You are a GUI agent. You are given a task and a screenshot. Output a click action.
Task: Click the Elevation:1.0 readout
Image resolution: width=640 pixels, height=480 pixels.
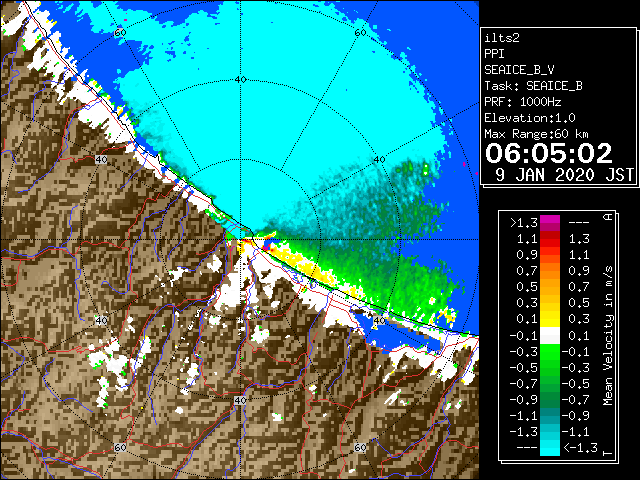(530, 118)
